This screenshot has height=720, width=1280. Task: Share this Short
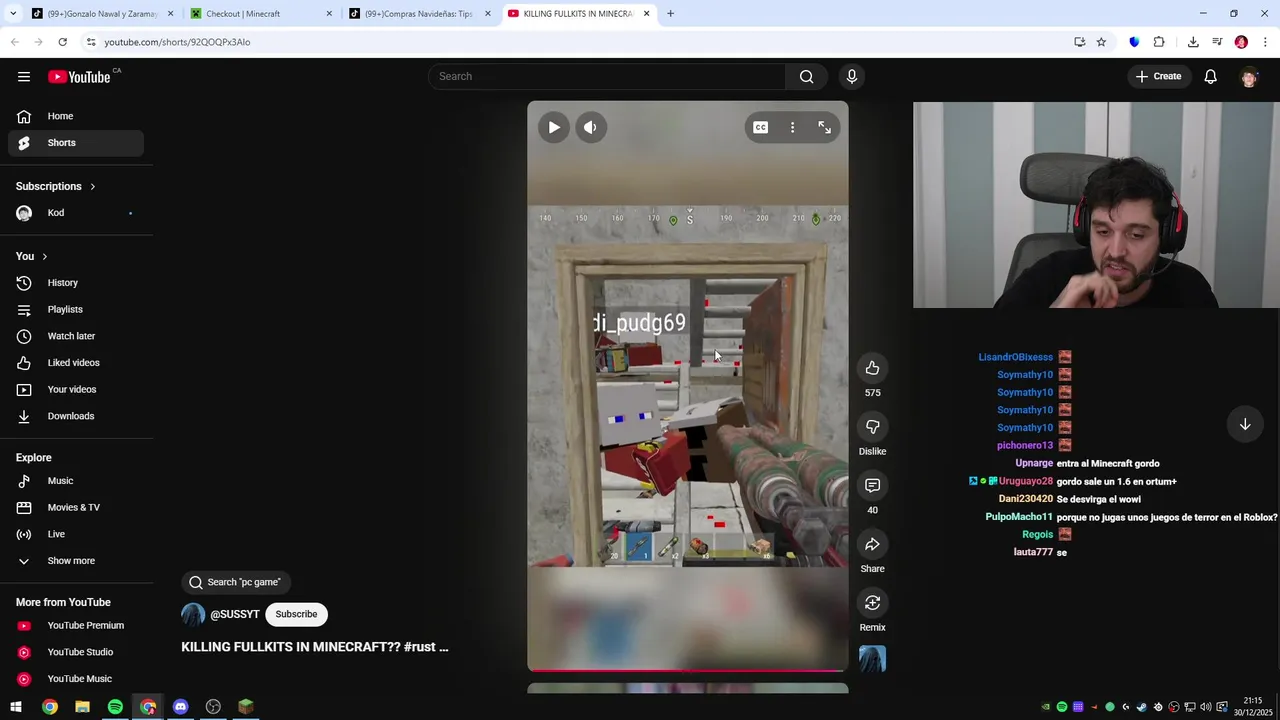(872, 544)
